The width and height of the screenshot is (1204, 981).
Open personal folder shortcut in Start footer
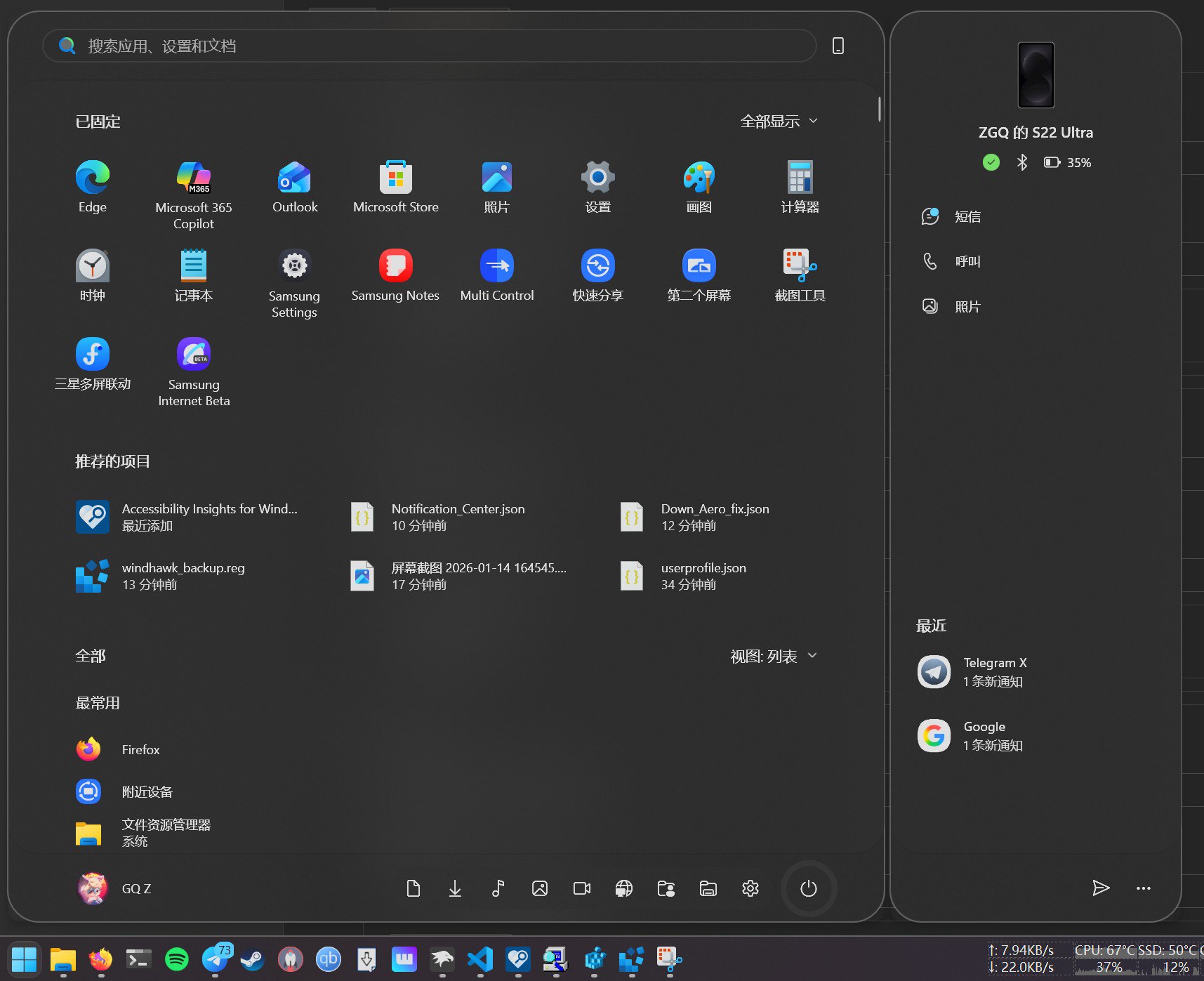pos(666,888)
